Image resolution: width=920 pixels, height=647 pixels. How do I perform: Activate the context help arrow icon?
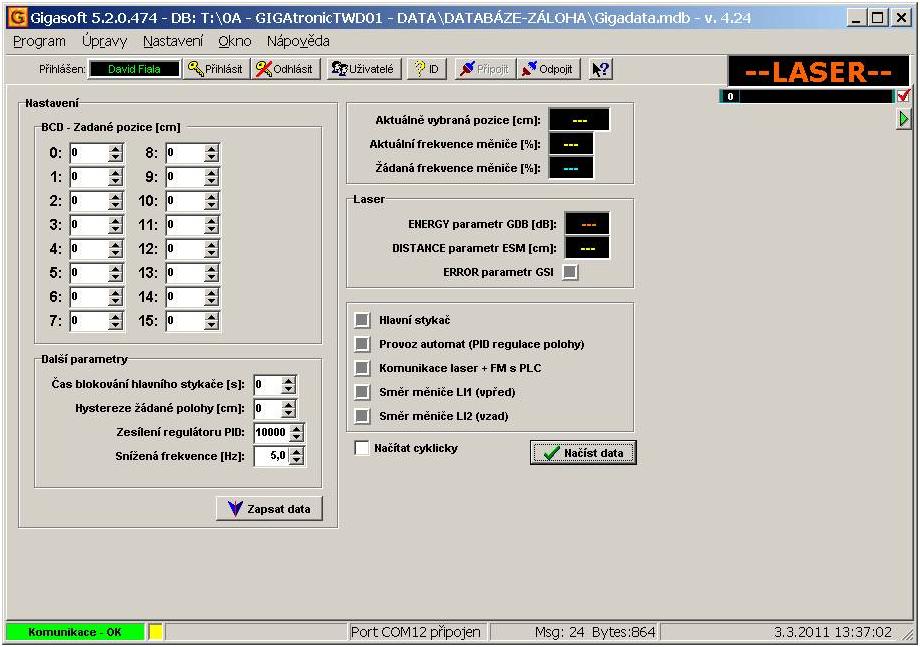pos(601,69)
